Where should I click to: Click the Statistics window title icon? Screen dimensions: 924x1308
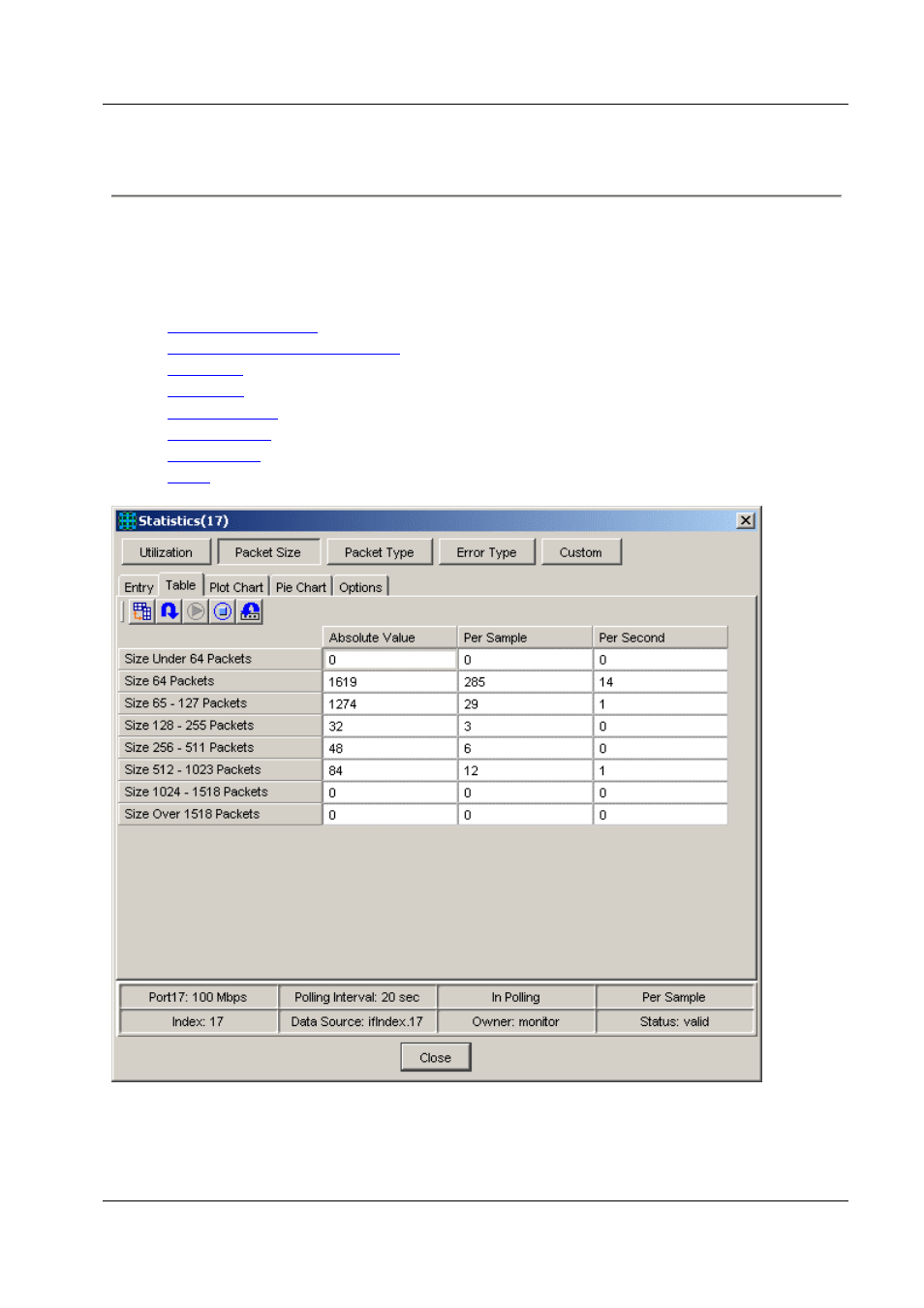pyautogui.click(x=127, y=521)
